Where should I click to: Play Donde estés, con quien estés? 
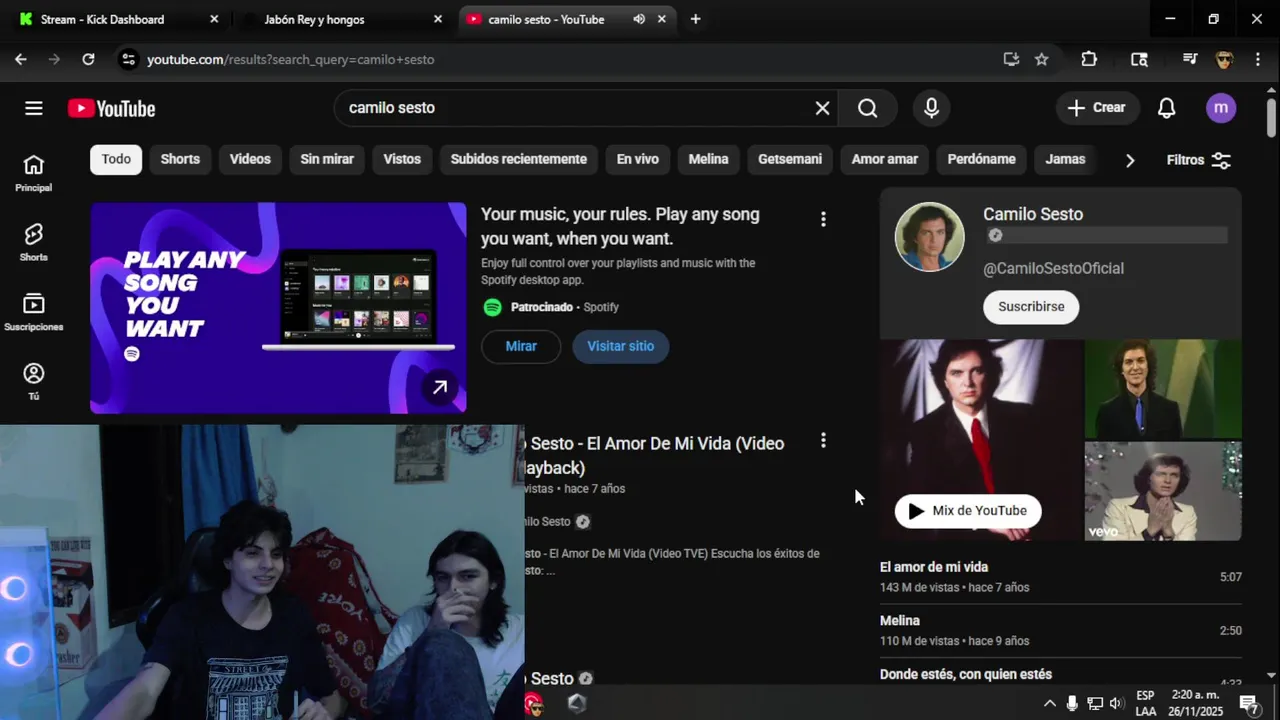pyautogui.click(x=1061, y=674)
